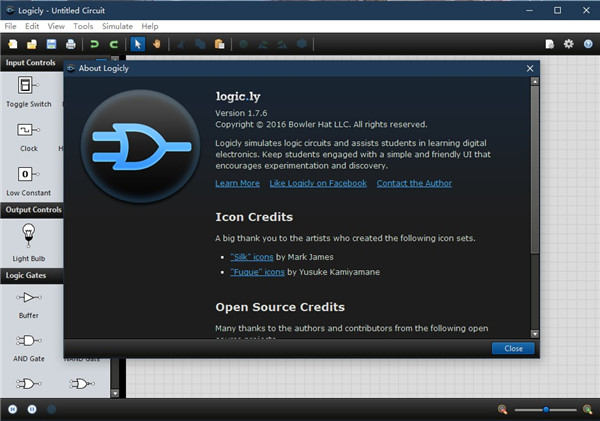Open the File menu
Viewport: 600px width, 421px height.
click(10, 26)
